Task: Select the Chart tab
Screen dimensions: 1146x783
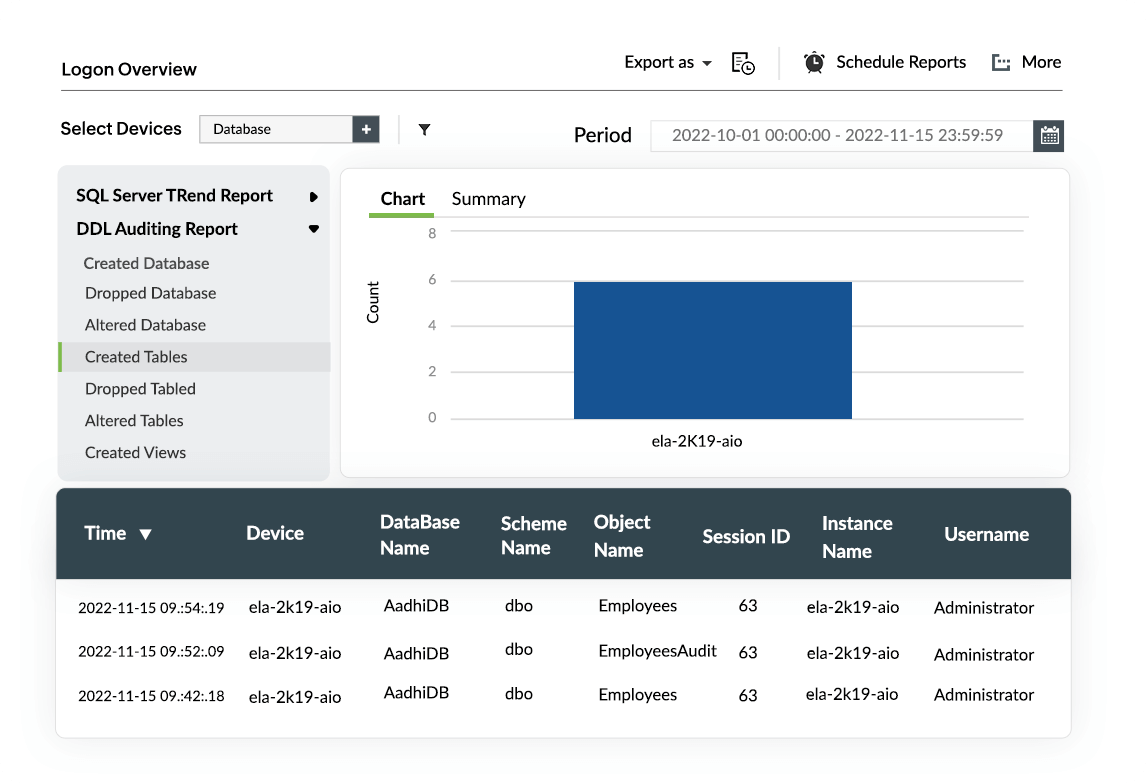Action: tap(402, 199)
